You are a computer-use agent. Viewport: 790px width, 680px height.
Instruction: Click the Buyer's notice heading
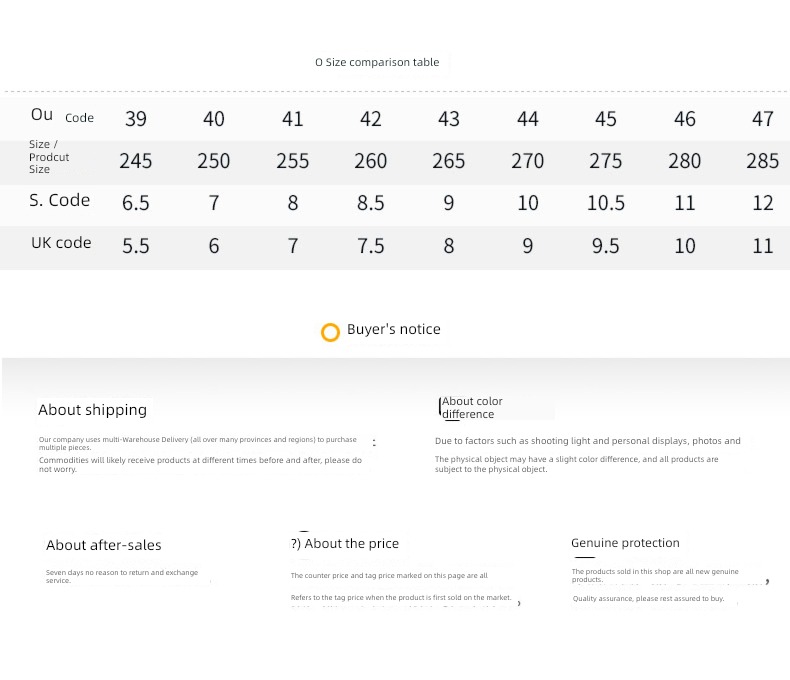393,329
